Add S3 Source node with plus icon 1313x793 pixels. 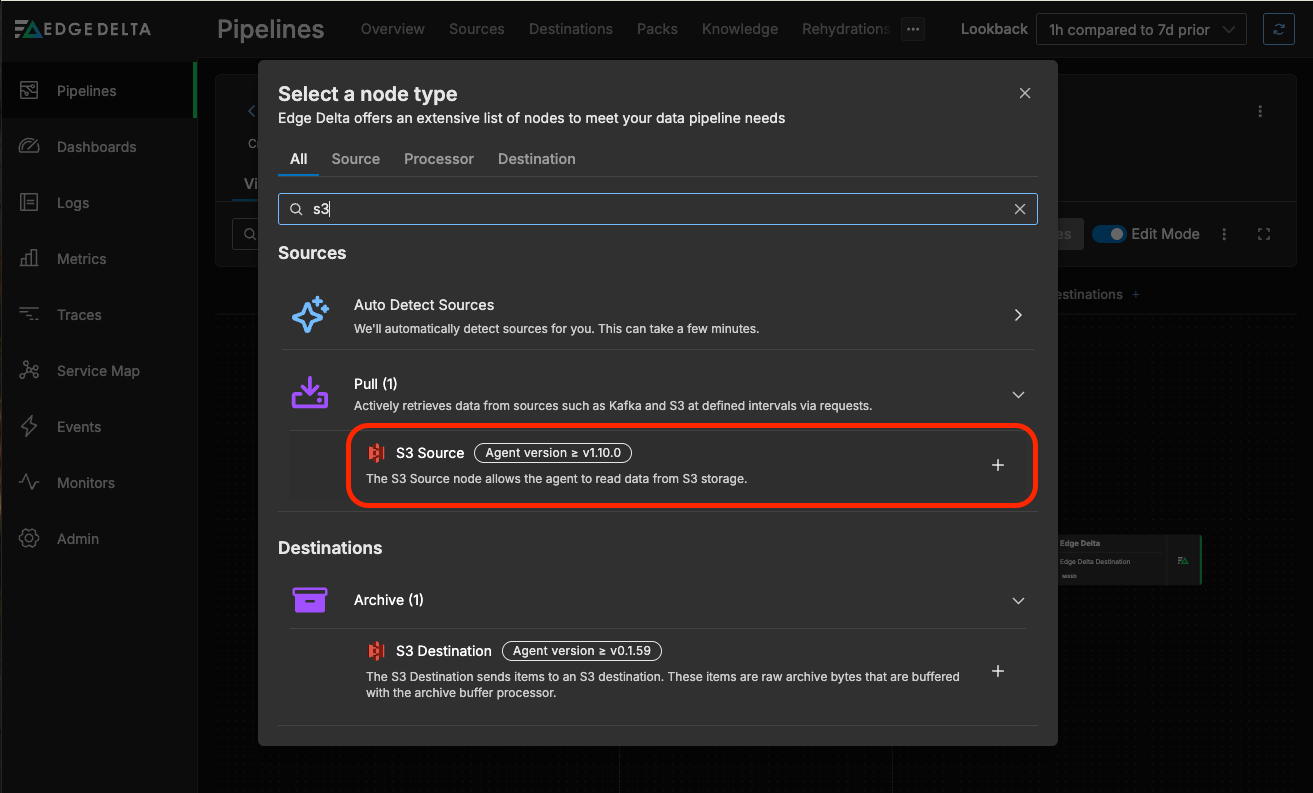tap(997, 465)
